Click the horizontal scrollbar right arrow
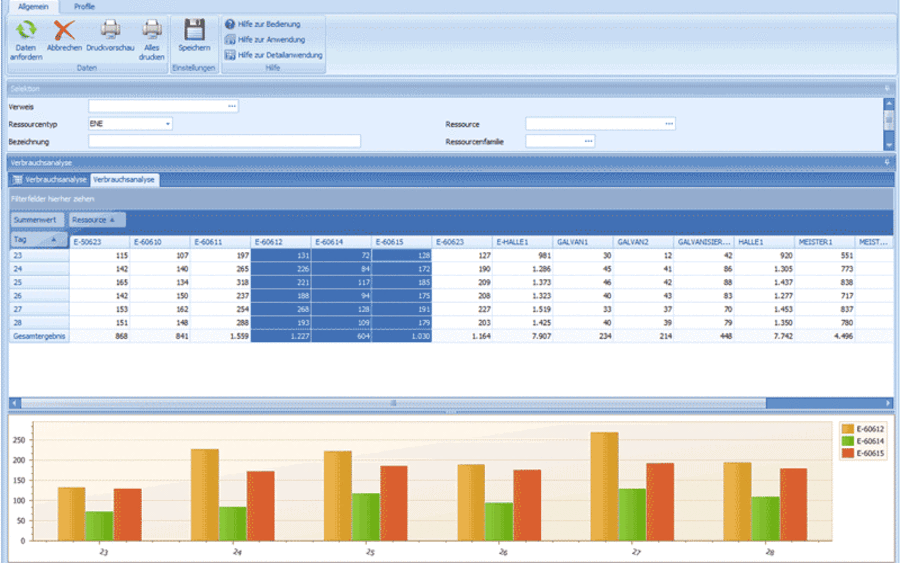Viewport: 900px width, 563px height. [888, 403]
